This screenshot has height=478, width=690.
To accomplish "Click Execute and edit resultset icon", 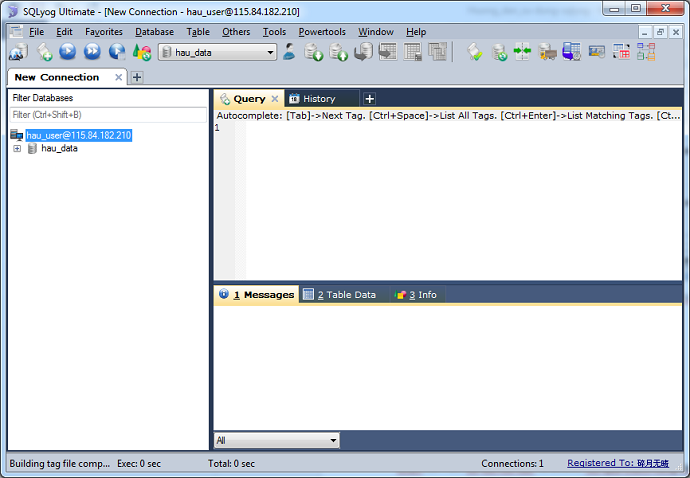I will (x=117, y=52).
